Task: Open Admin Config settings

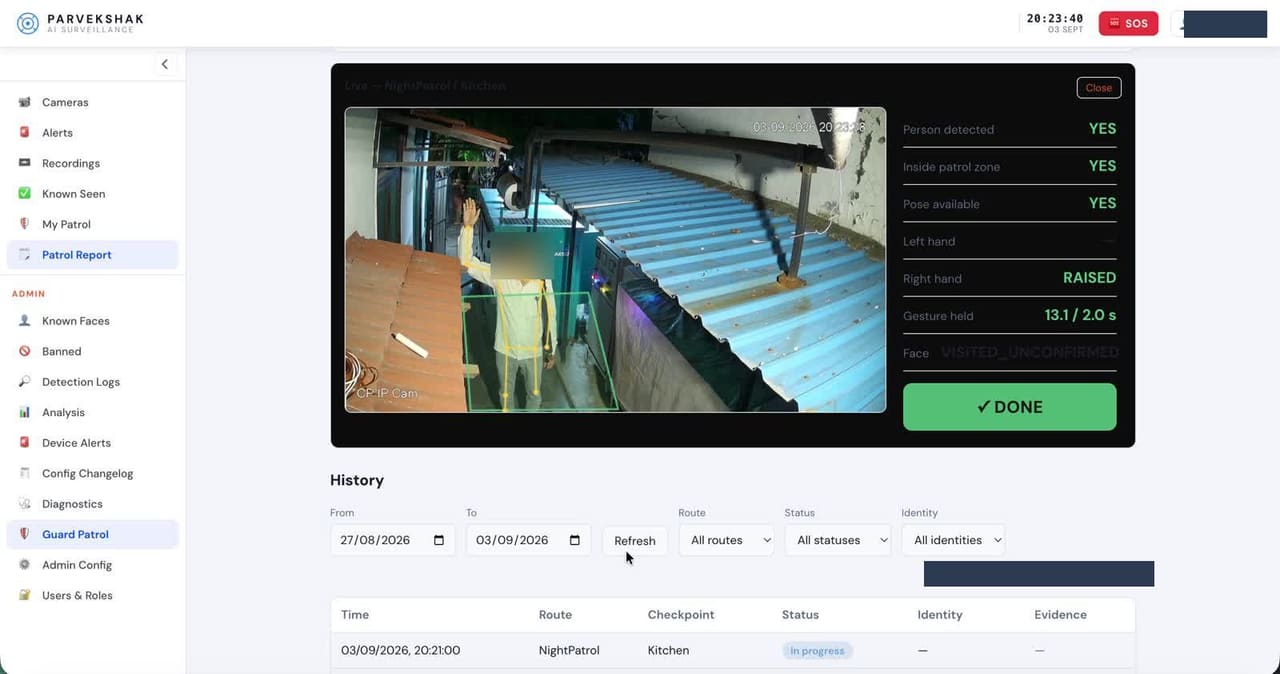Action: pos(92,565)
